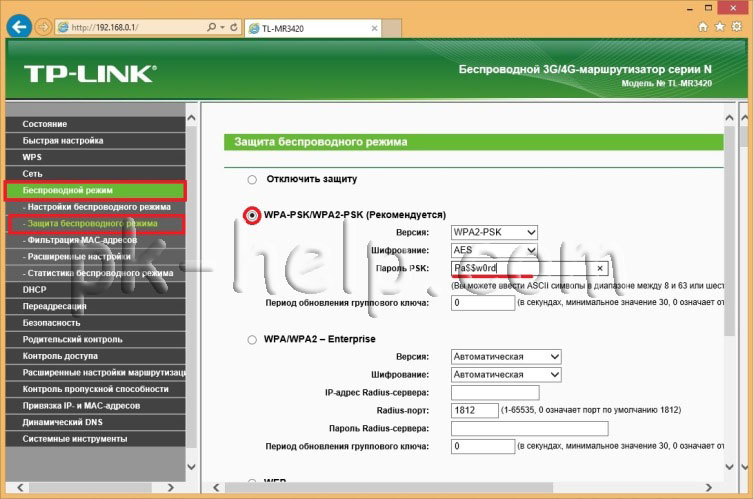Open 'Беспроводной режим' menu section
Screen dimensions: 754x499
point(95,189)
